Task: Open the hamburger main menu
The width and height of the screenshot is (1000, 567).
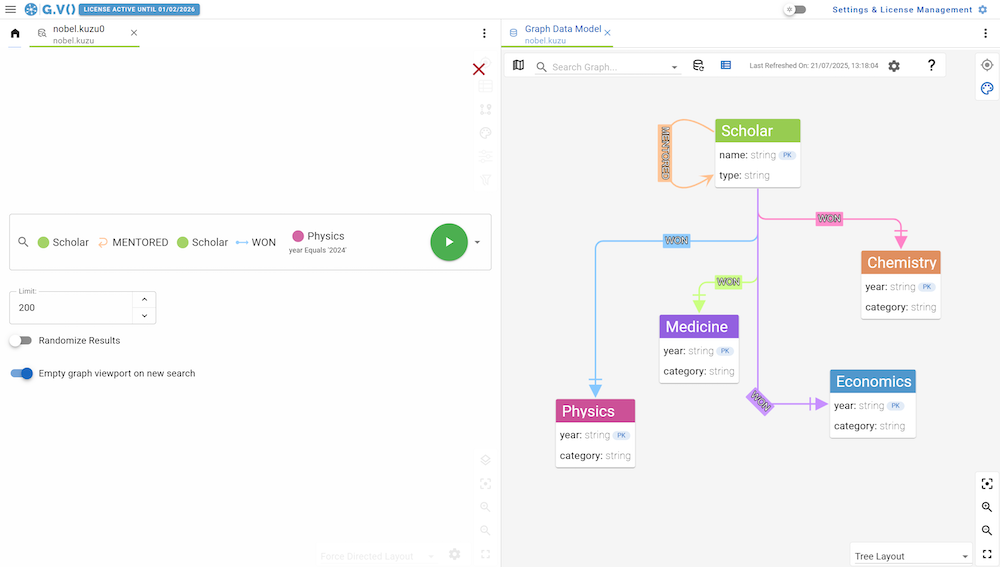Action: tap(10, 10)
